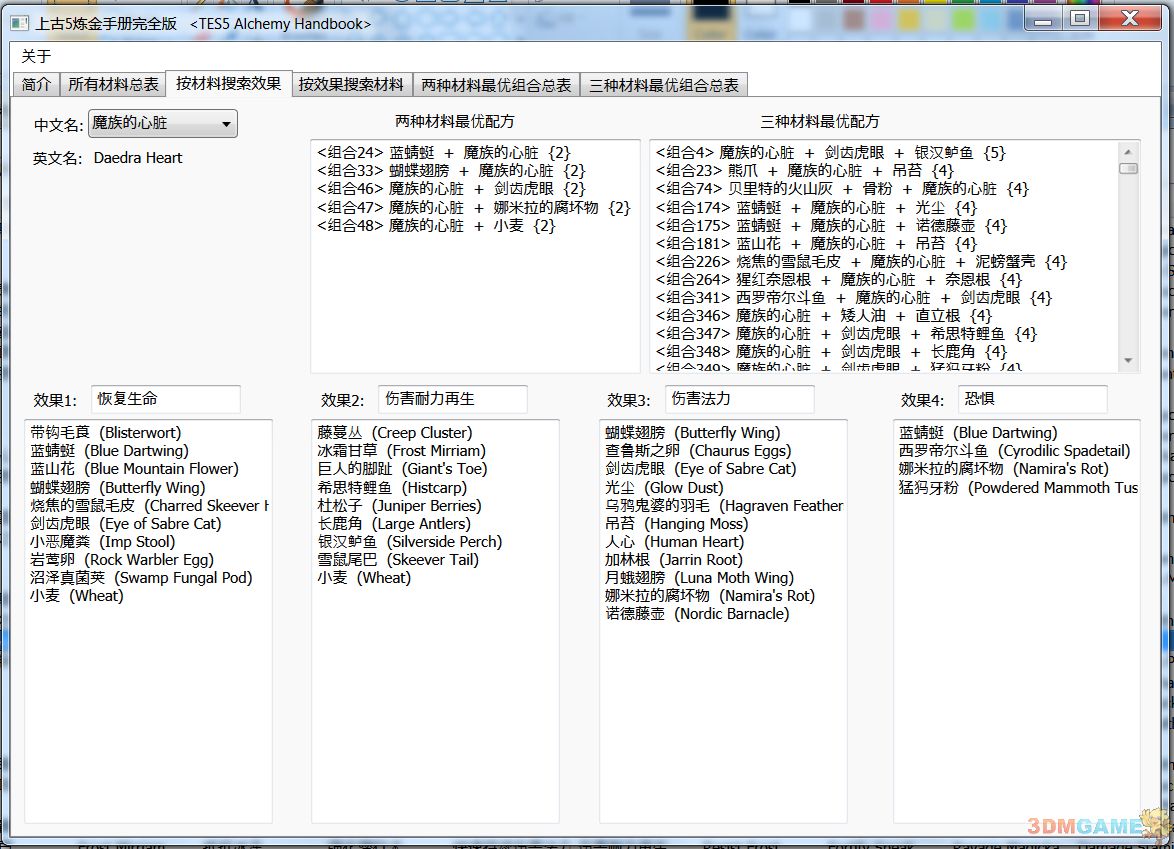This screenshot has width=1174, height=849.
Task: Select 乌鸦鬼婆的羽毛 (Hagraven Feather)
Action: click(724, 505)
